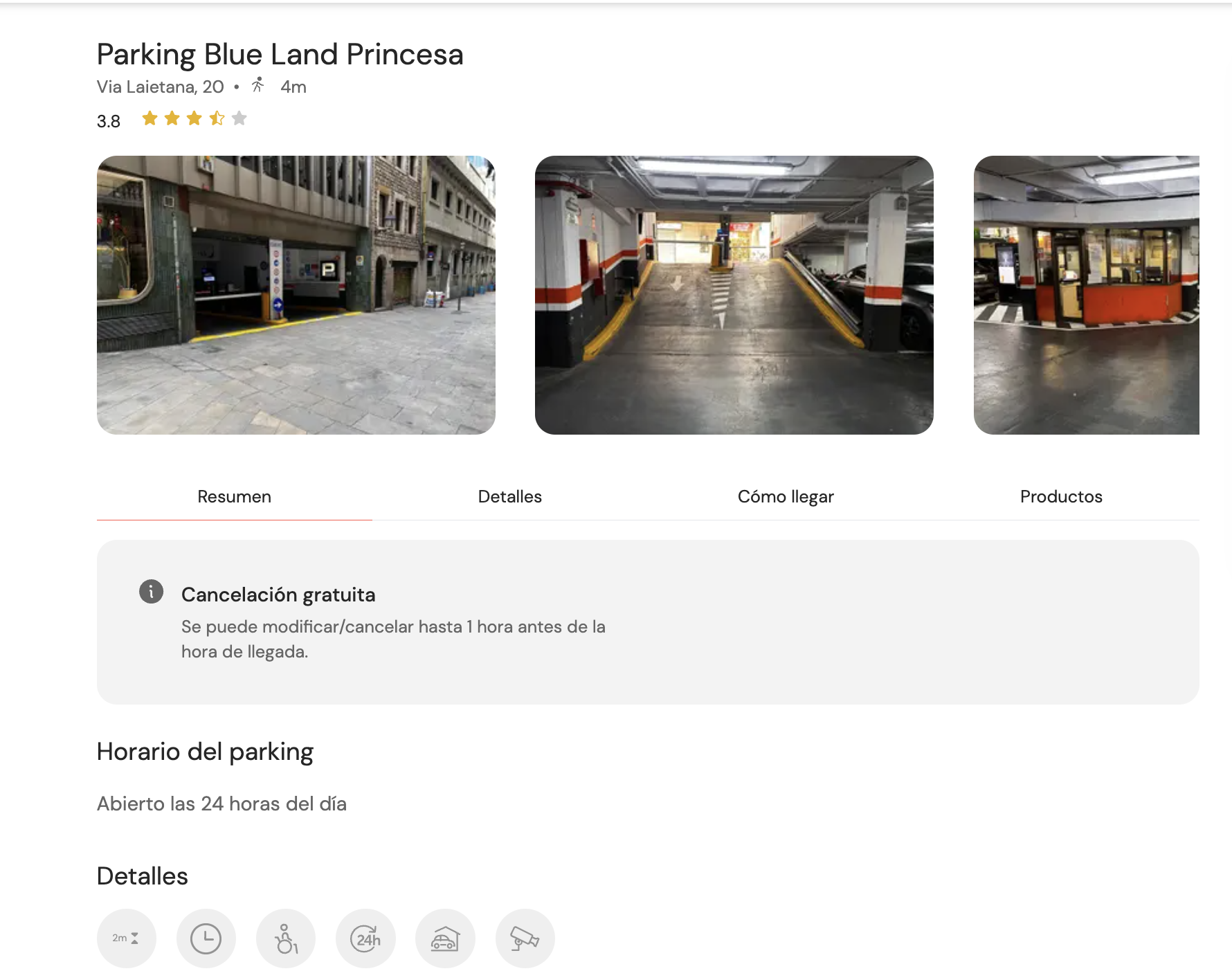
Task: Switch to the Detalles tab
Action: pyautogui.click(x=509, y=496)
